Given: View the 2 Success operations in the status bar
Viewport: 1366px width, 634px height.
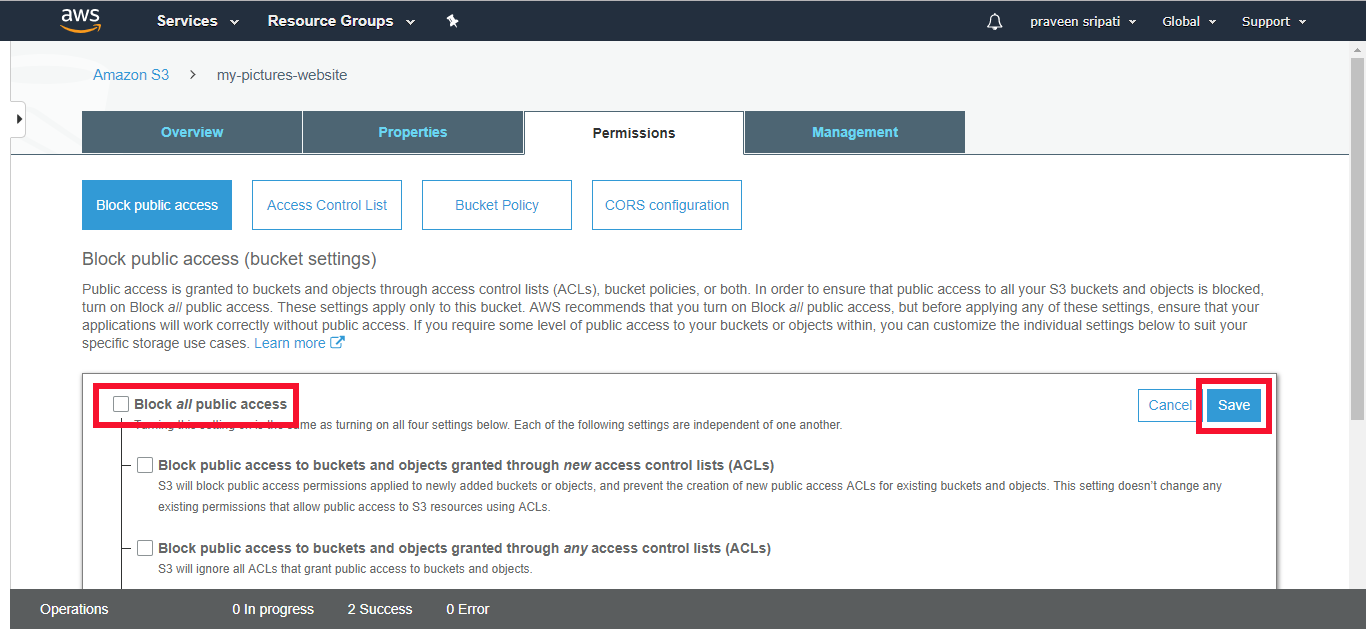Looking at the screenshot, I should 380,608.
